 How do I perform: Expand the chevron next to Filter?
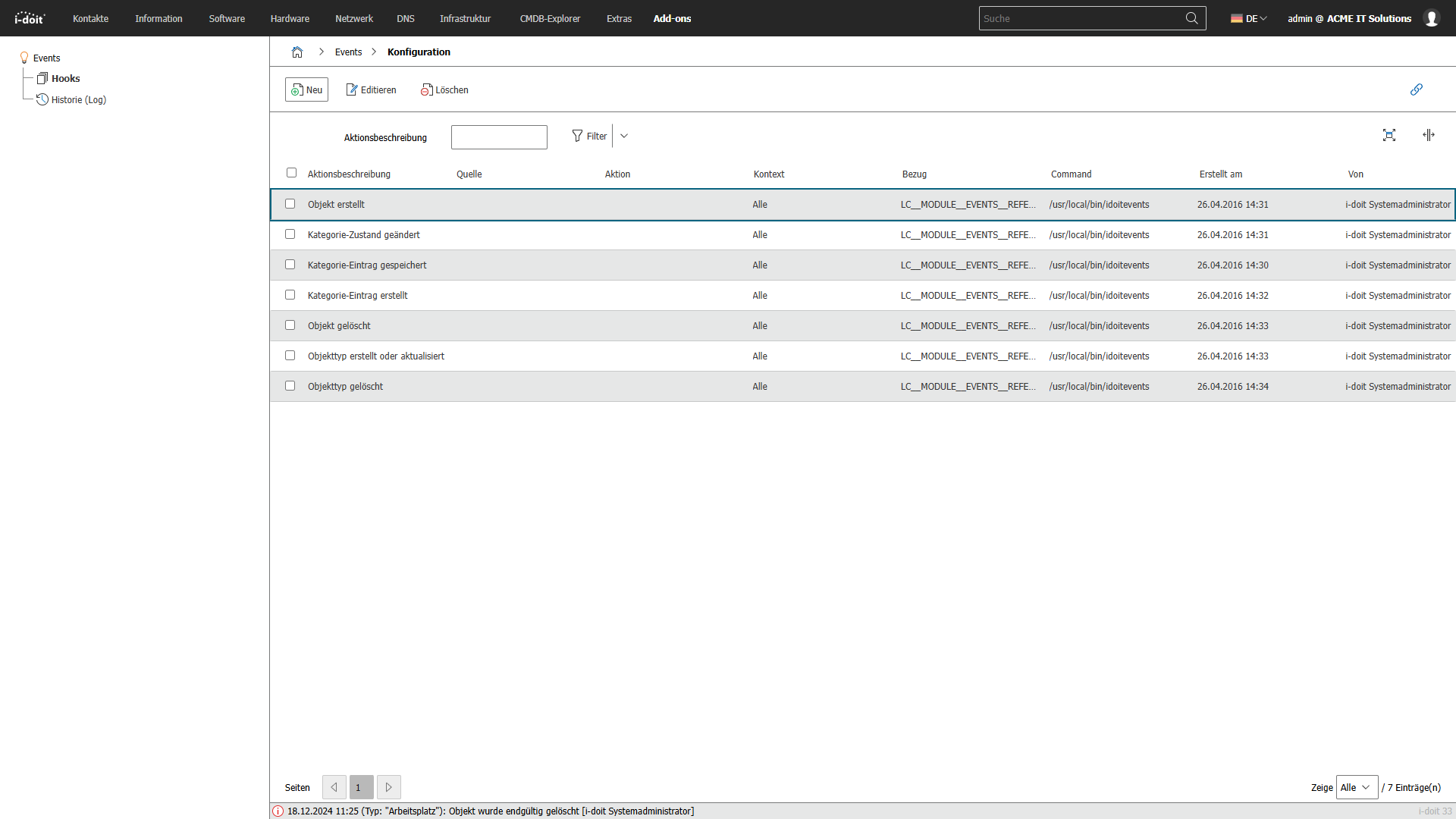[x=624, y=135]
